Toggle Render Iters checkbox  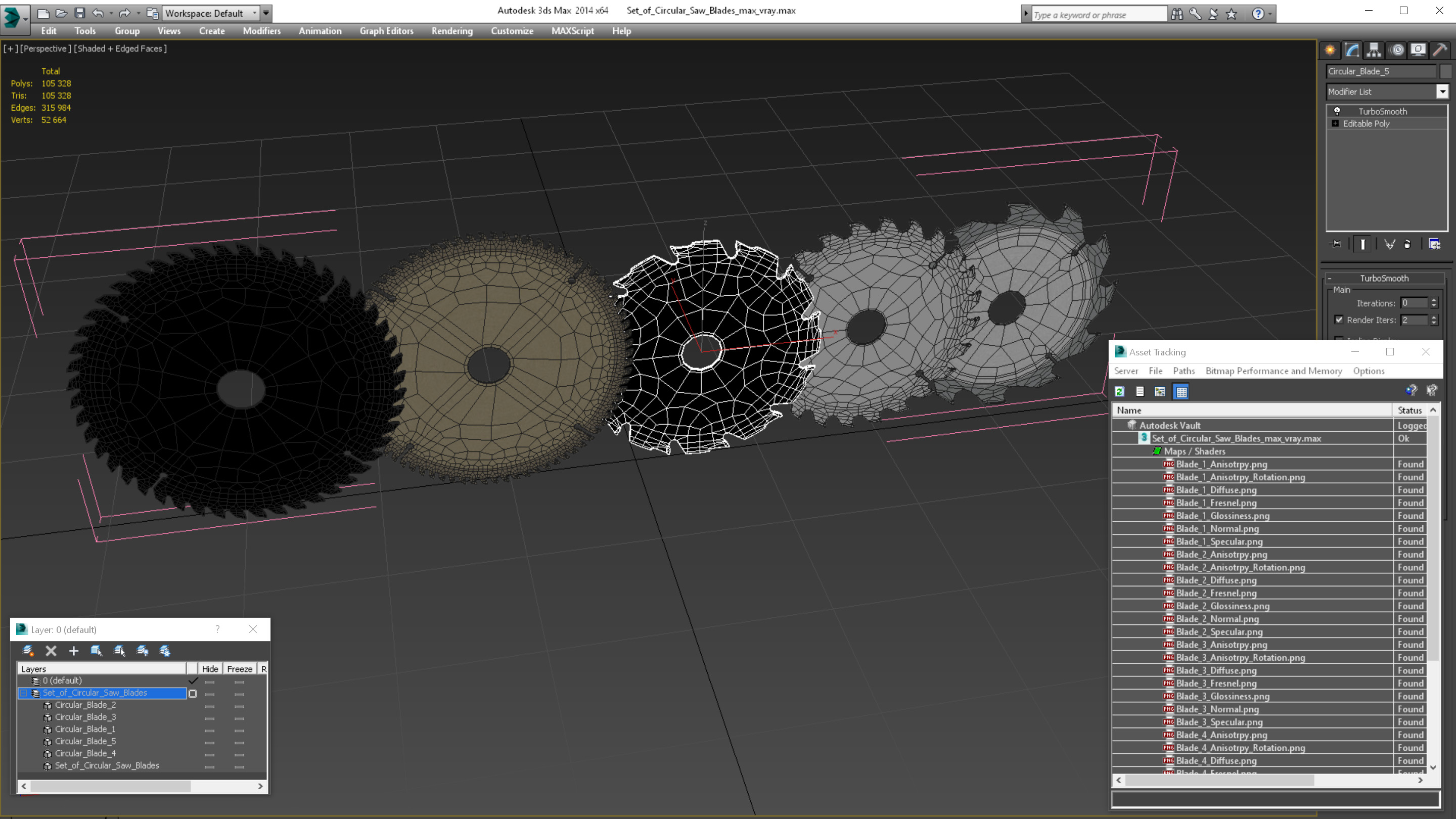(1339, 320)
